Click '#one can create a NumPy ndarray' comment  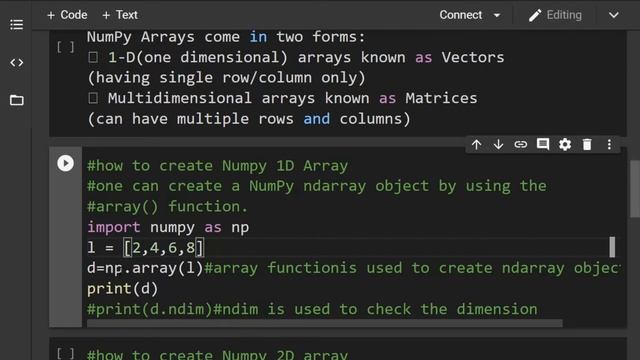316,186
